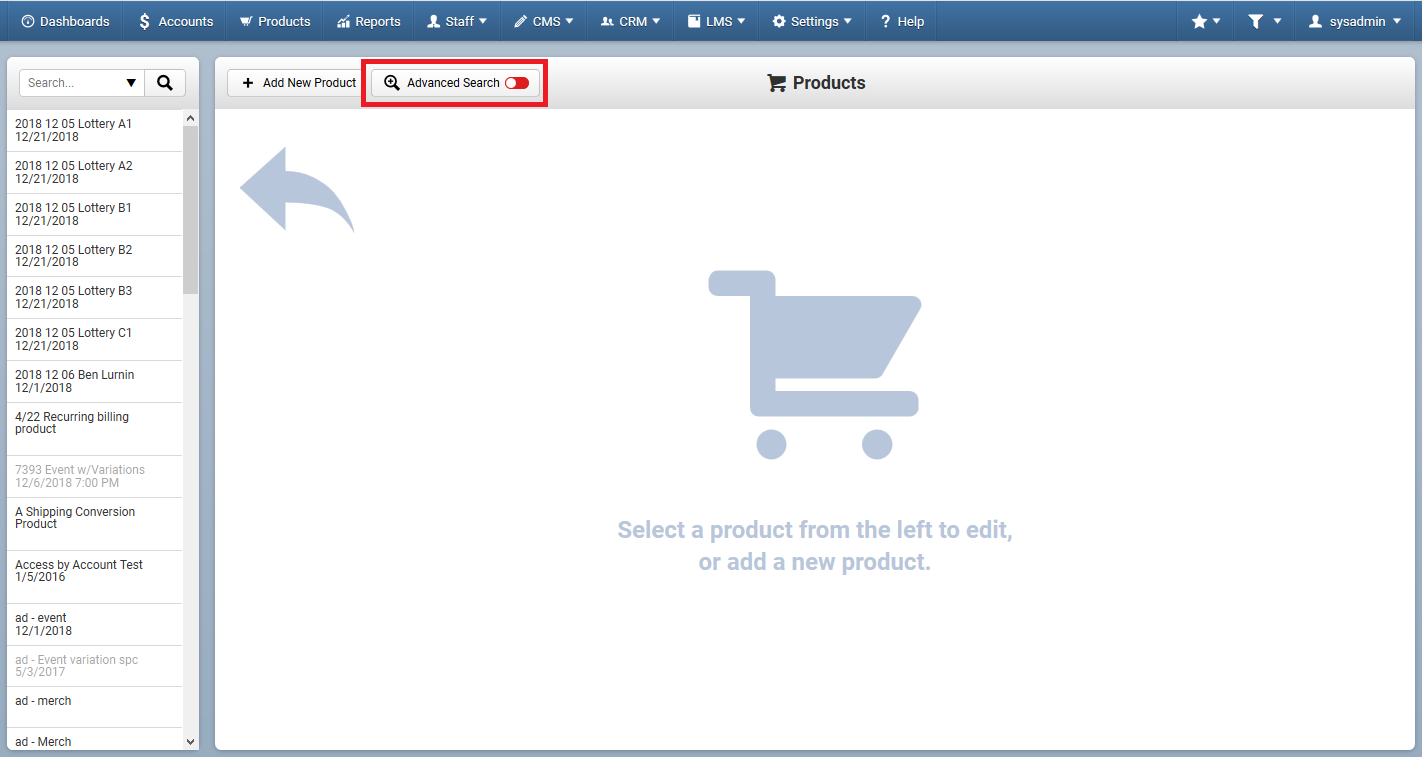Image resolution: width=1422 pixels, height=757 pixels.
Task: Click the Add New Product button
Action: click(299, 83)
